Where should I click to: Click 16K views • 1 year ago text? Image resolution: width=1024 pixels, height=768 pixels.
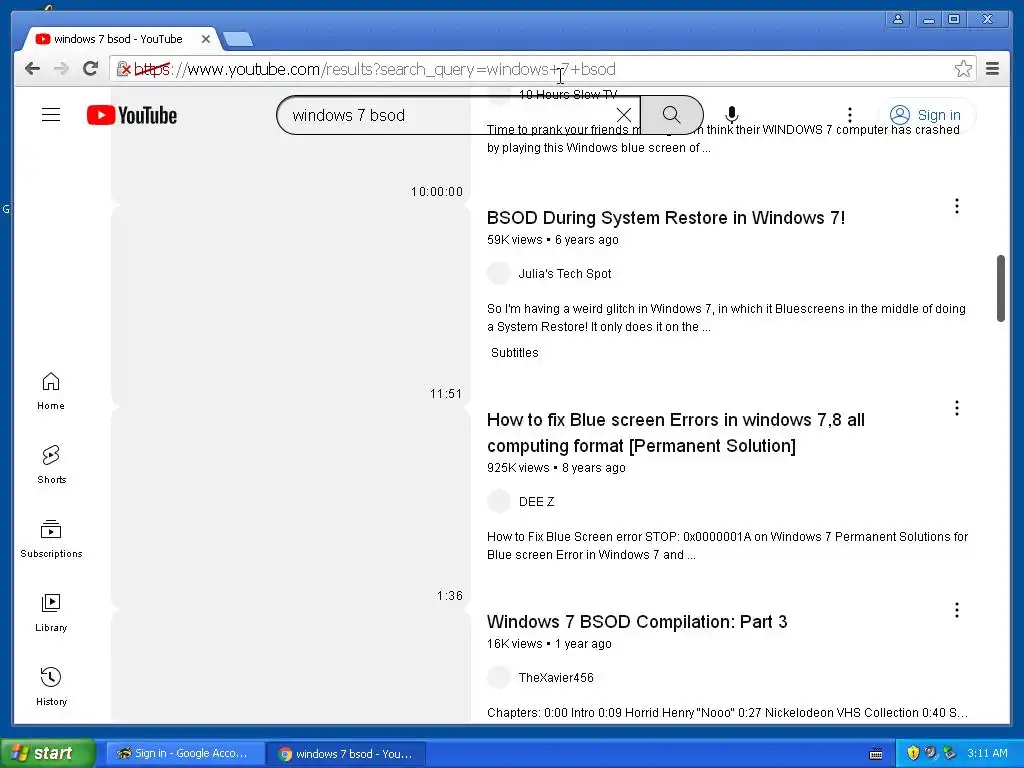549,643
